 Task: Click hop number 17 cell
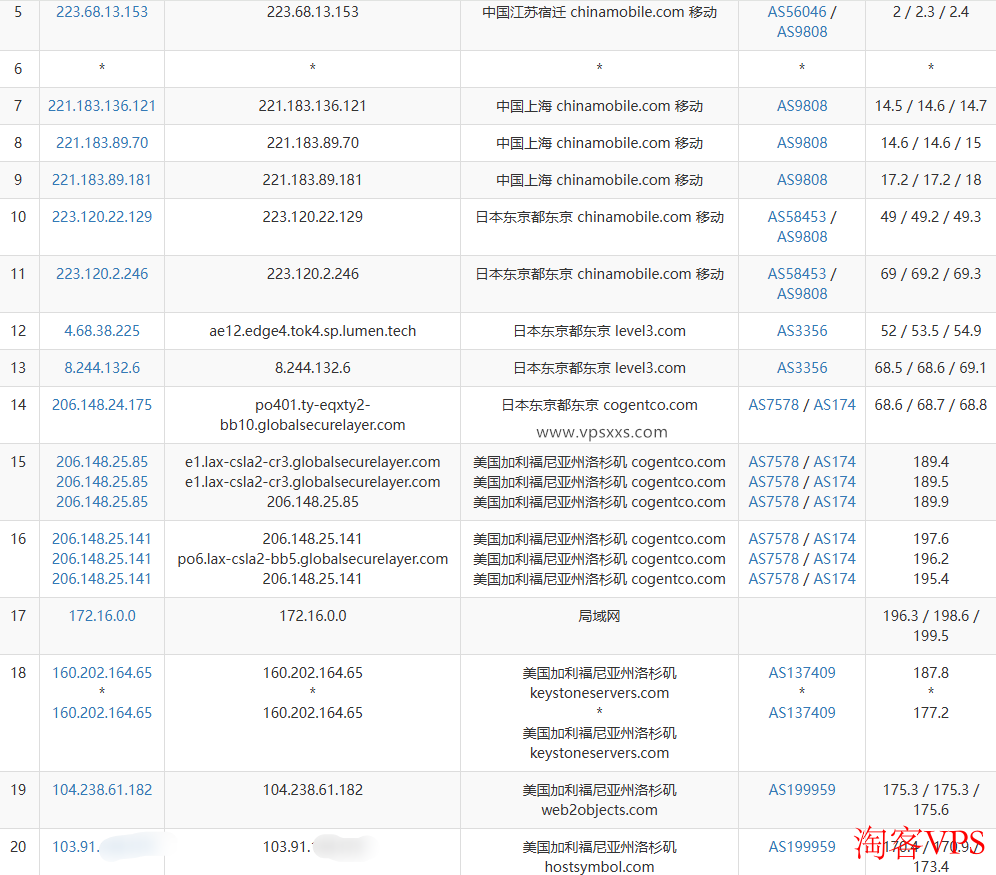18,625
